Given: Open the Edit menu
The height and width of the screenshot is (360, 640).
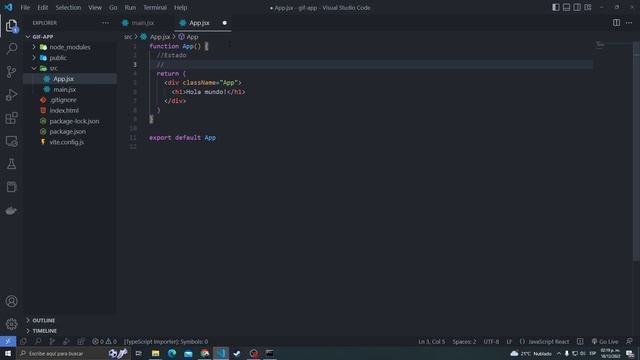Looking at the screenshot, I should click(42, 7).
